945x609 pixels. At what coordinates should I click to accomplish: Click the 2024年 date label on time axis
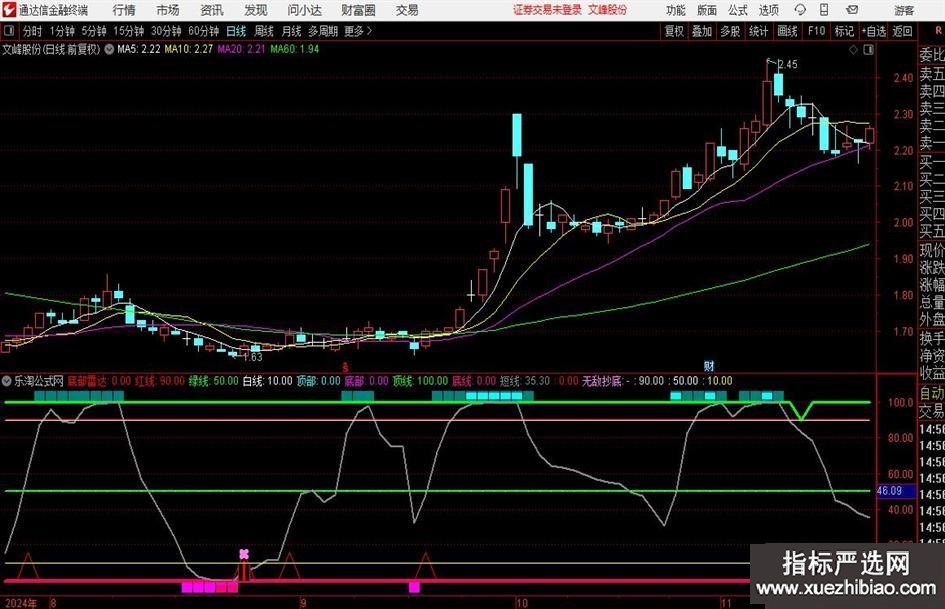pyautogui.click(x=20, y=603)
